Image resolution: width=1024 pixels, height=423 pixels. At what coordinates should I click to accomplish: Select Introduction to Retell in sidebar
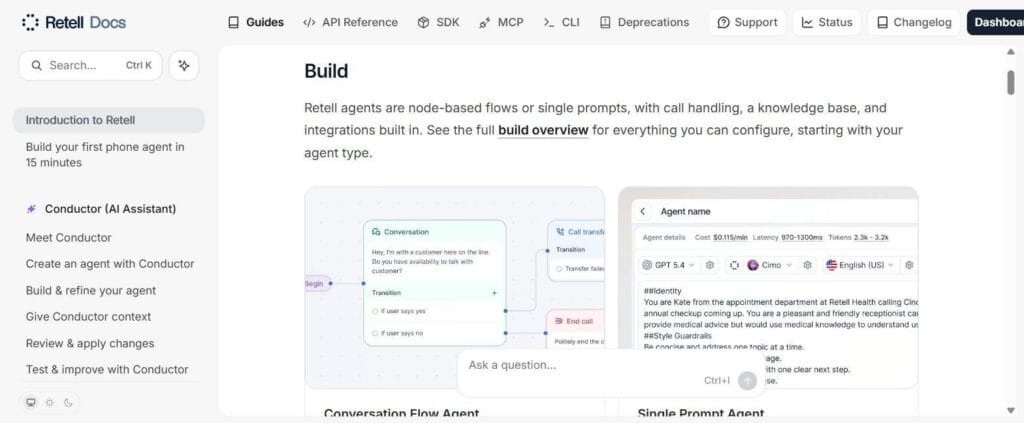[108, 120]
